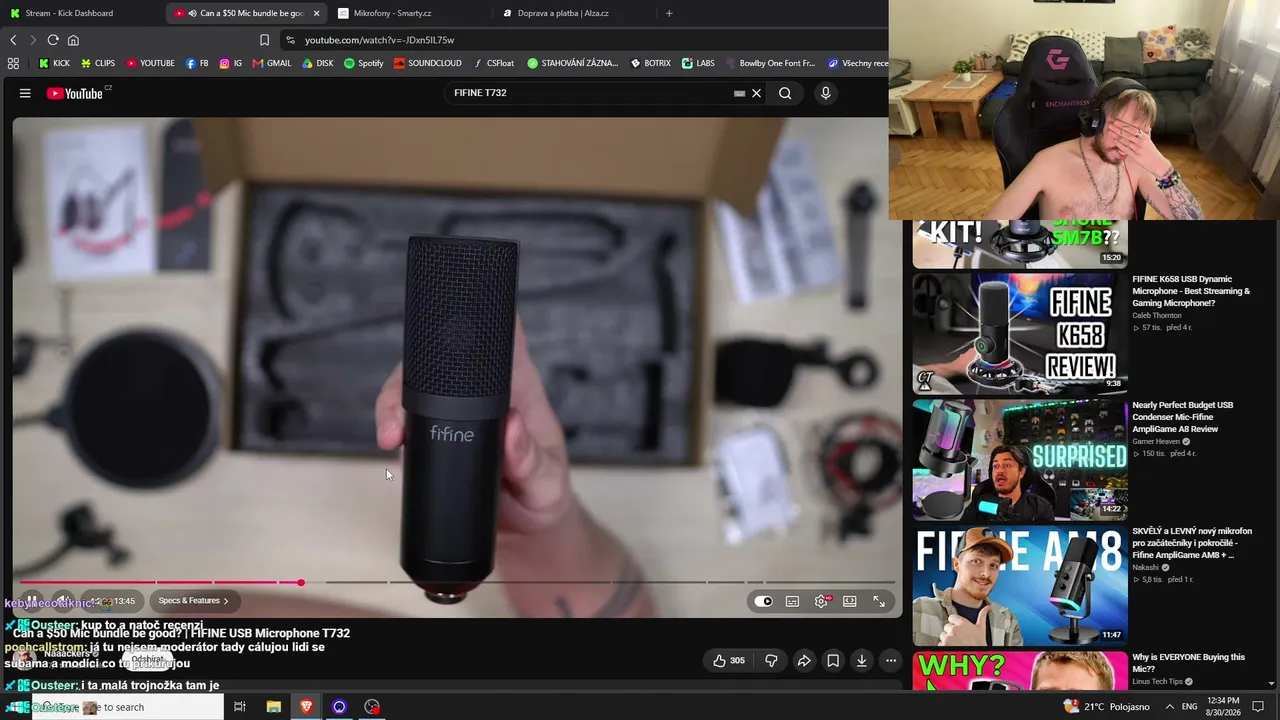The width and height of the screenshot is (1280, 720).
Task: Open the Brave browser taskbar icon
Action: 306,707
